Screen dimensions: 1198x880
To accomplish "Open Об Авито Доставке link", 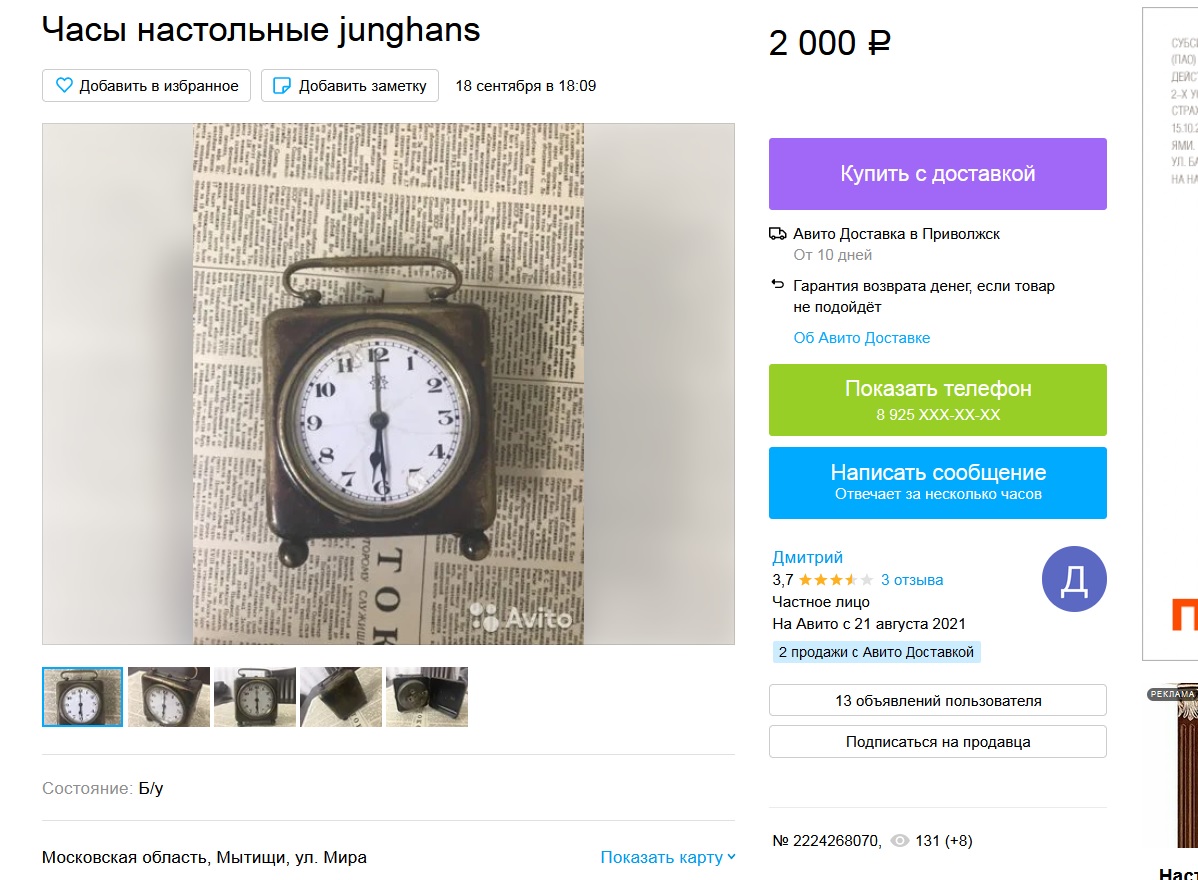I will click(x=861, y=338).
